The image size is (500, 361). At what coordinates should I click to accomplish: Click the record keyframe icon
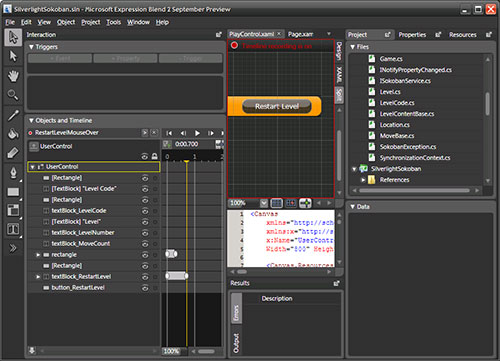point(166,144)
